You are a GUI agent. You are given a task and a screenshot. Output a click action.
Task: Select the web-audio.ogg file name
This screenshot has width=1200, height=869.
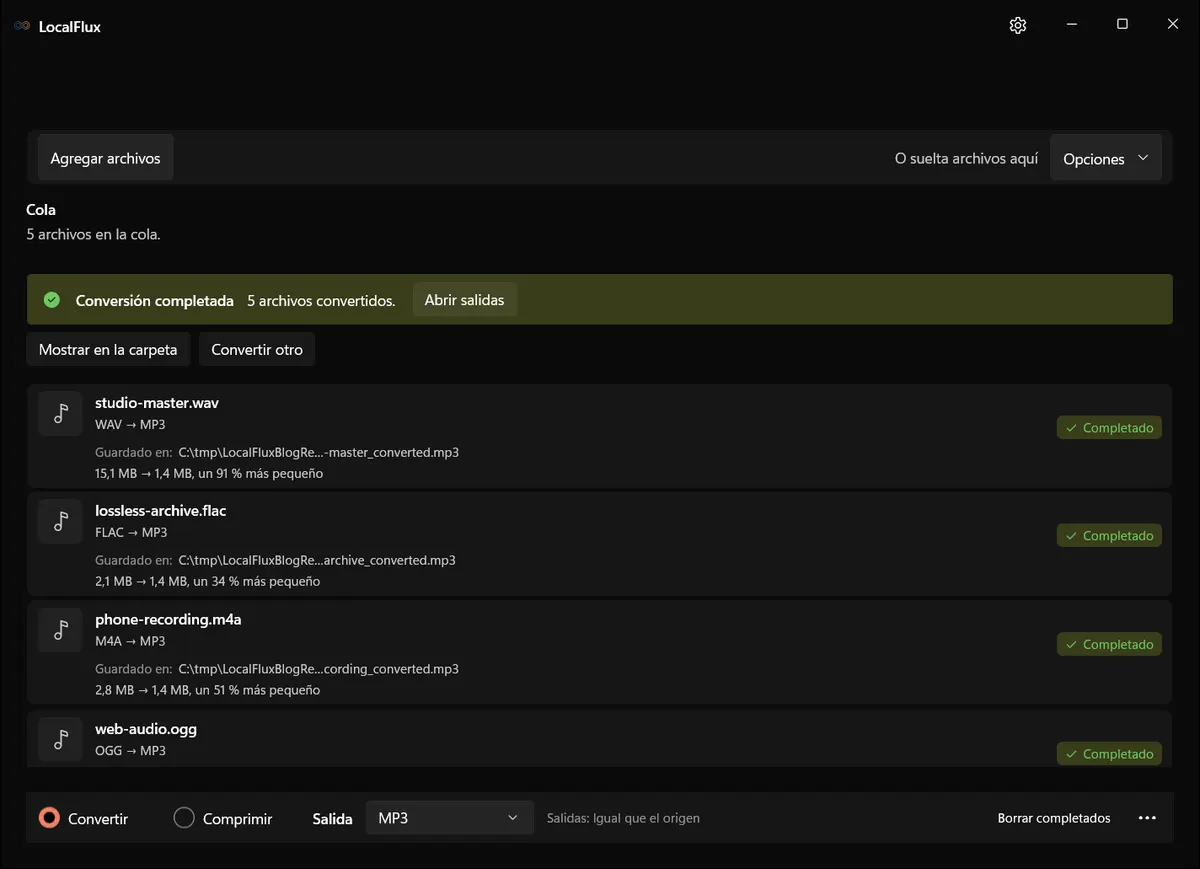pos(146,729)
